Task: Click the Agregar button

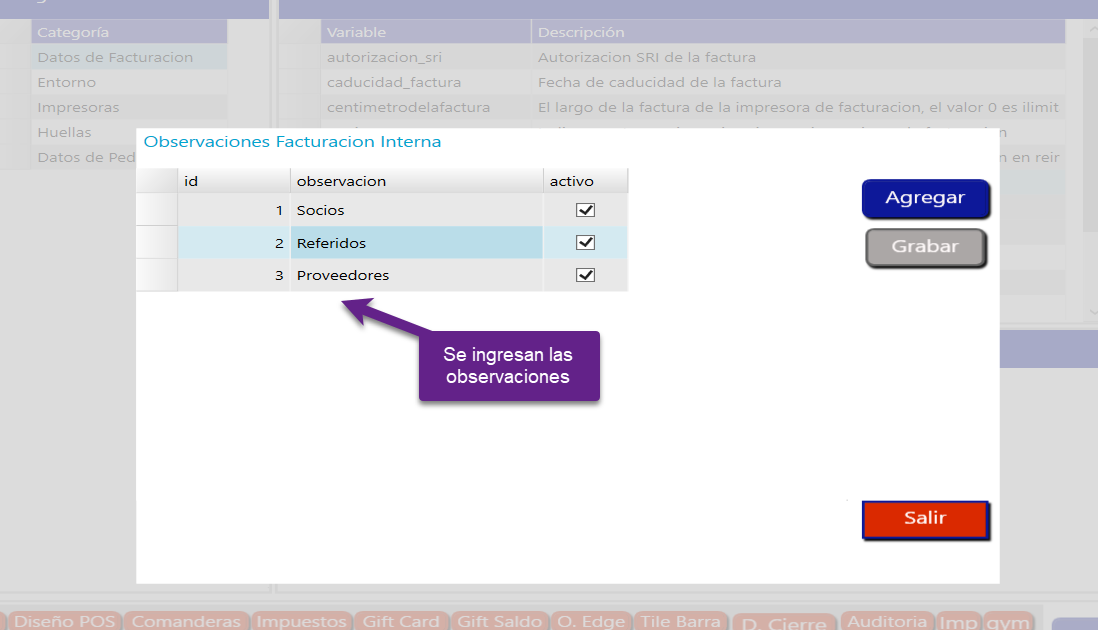Action: coord(925,198)
